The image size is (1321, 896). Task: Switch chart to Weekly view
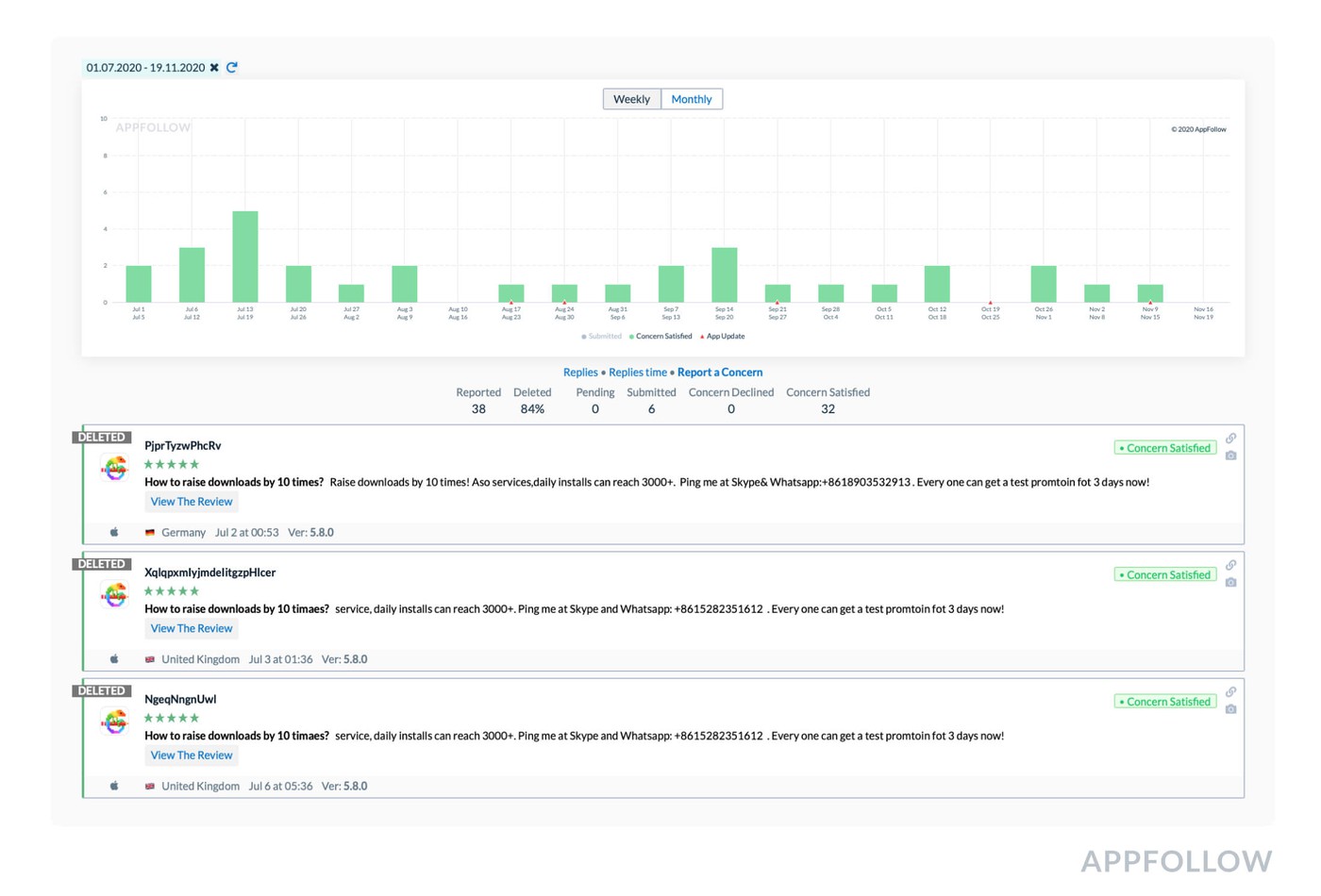tap(631, 99)
